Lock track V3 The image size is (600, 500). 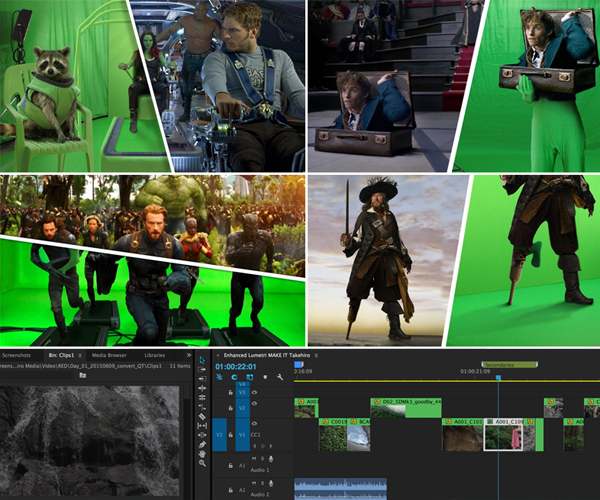[x=230, y=393]
